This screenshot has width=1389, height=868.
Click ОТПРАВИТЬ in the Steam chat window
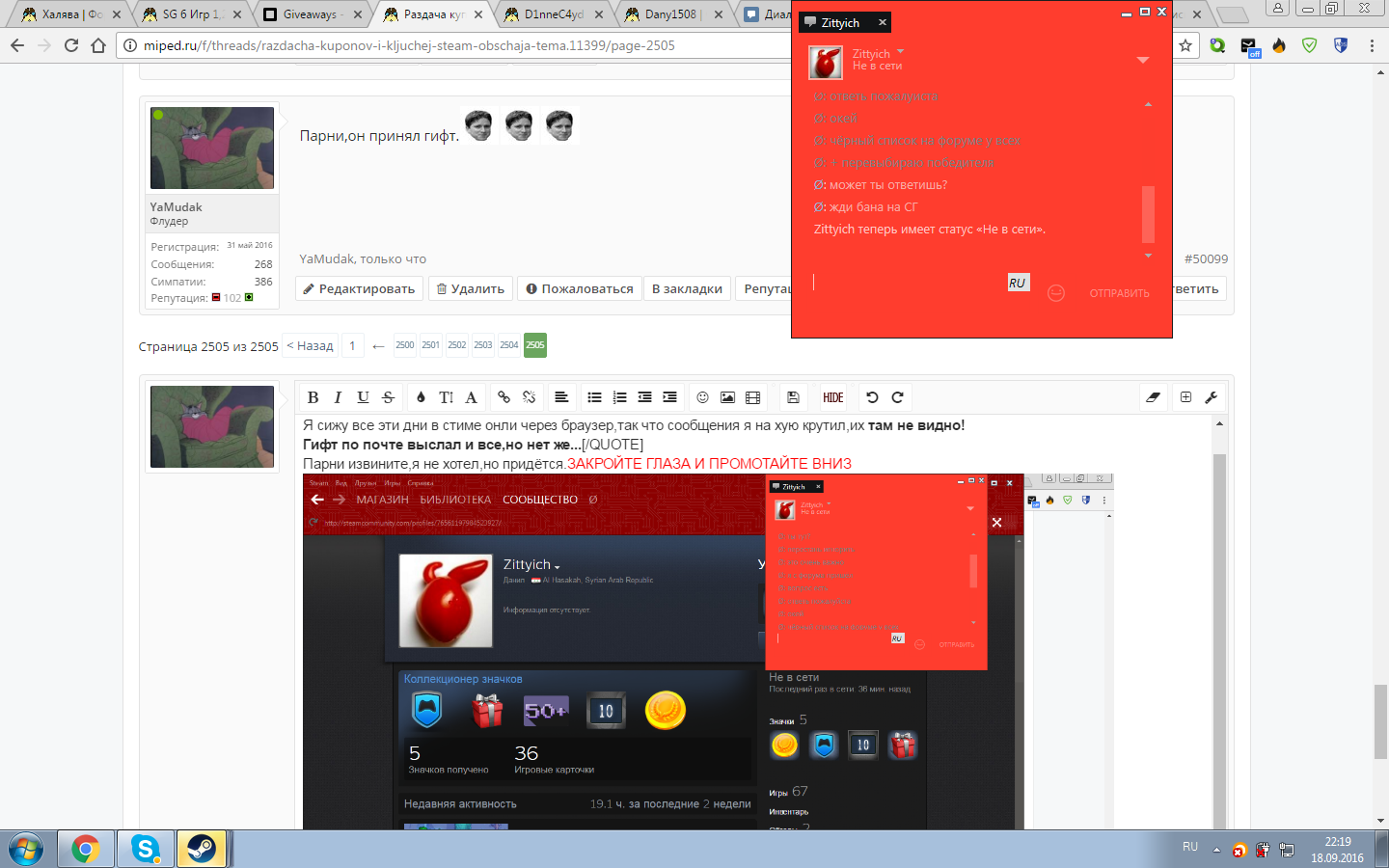pyautogui.click(x=1119, y=293)
